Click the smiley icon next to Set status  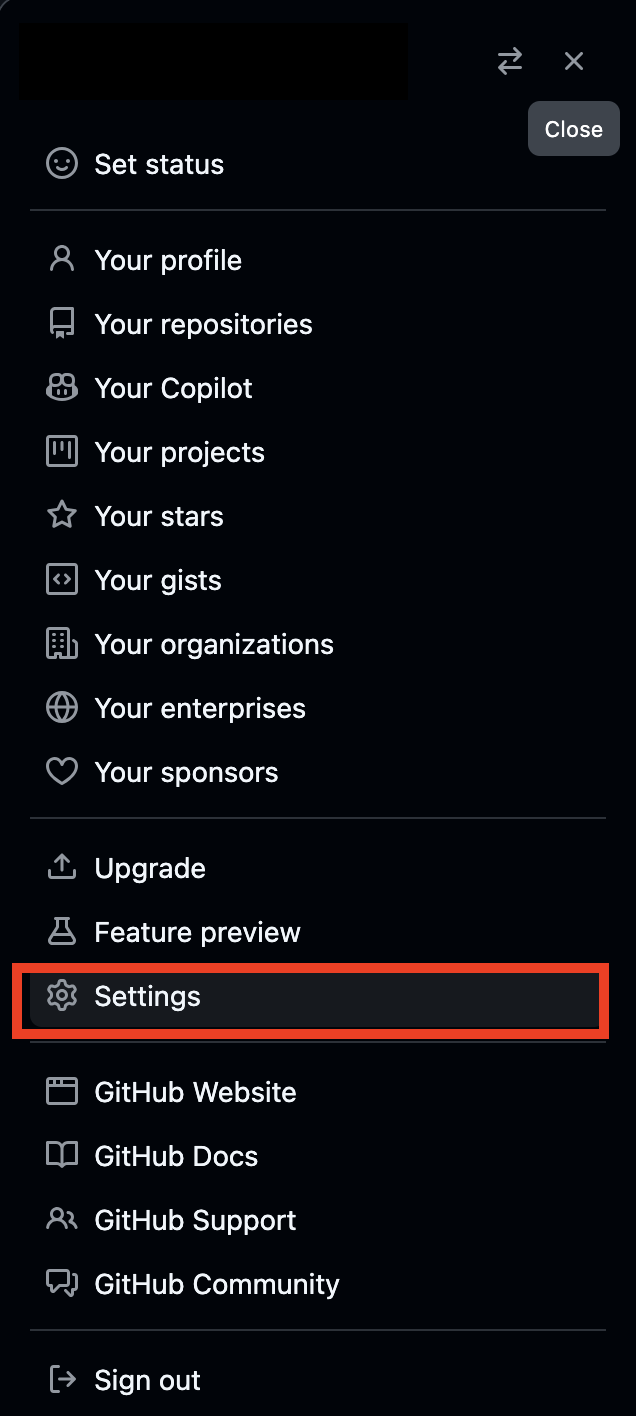pos(62,163)
